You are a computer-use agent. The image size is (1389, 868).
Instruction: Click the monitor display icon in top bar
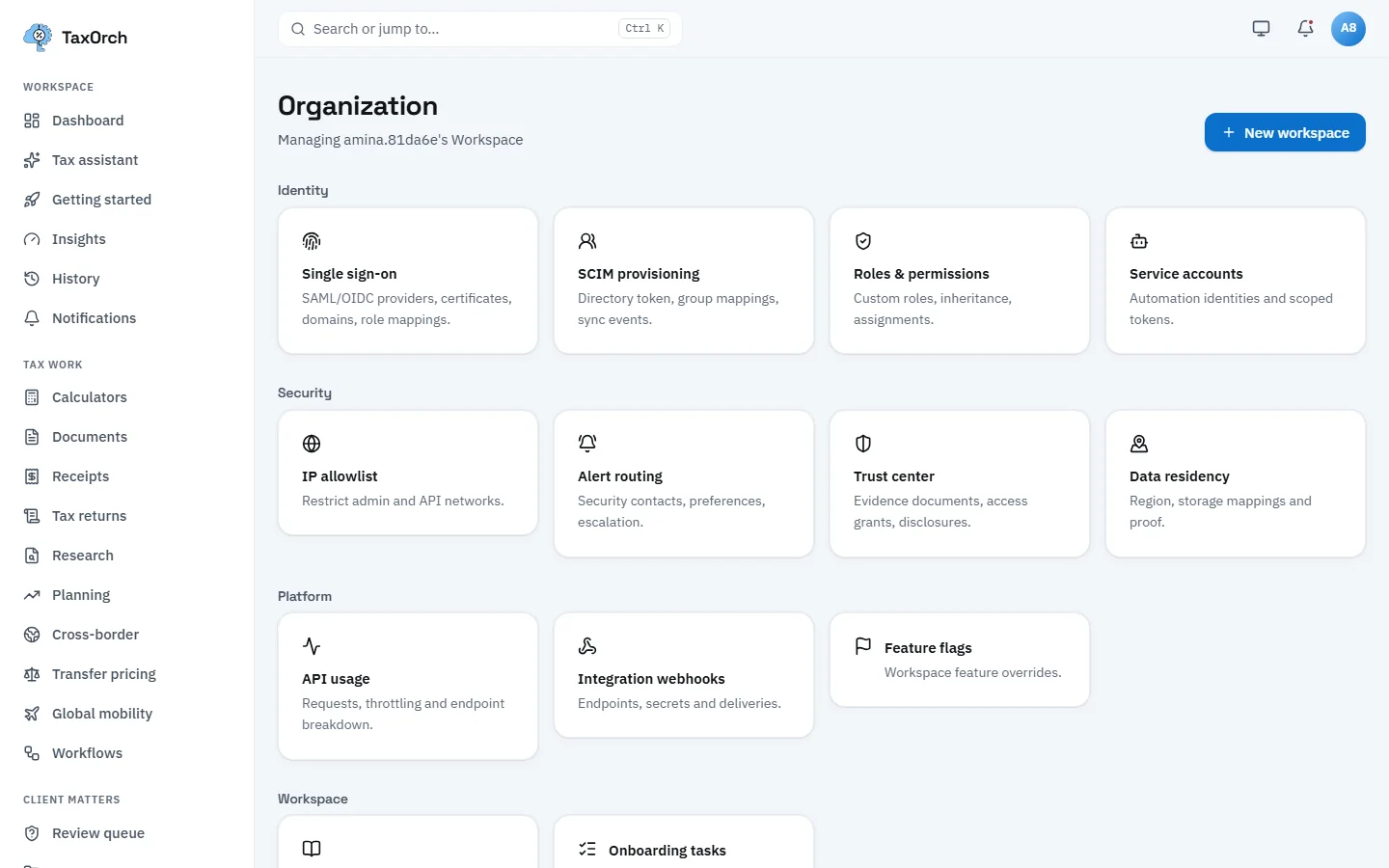click(x=1261, y=29)
